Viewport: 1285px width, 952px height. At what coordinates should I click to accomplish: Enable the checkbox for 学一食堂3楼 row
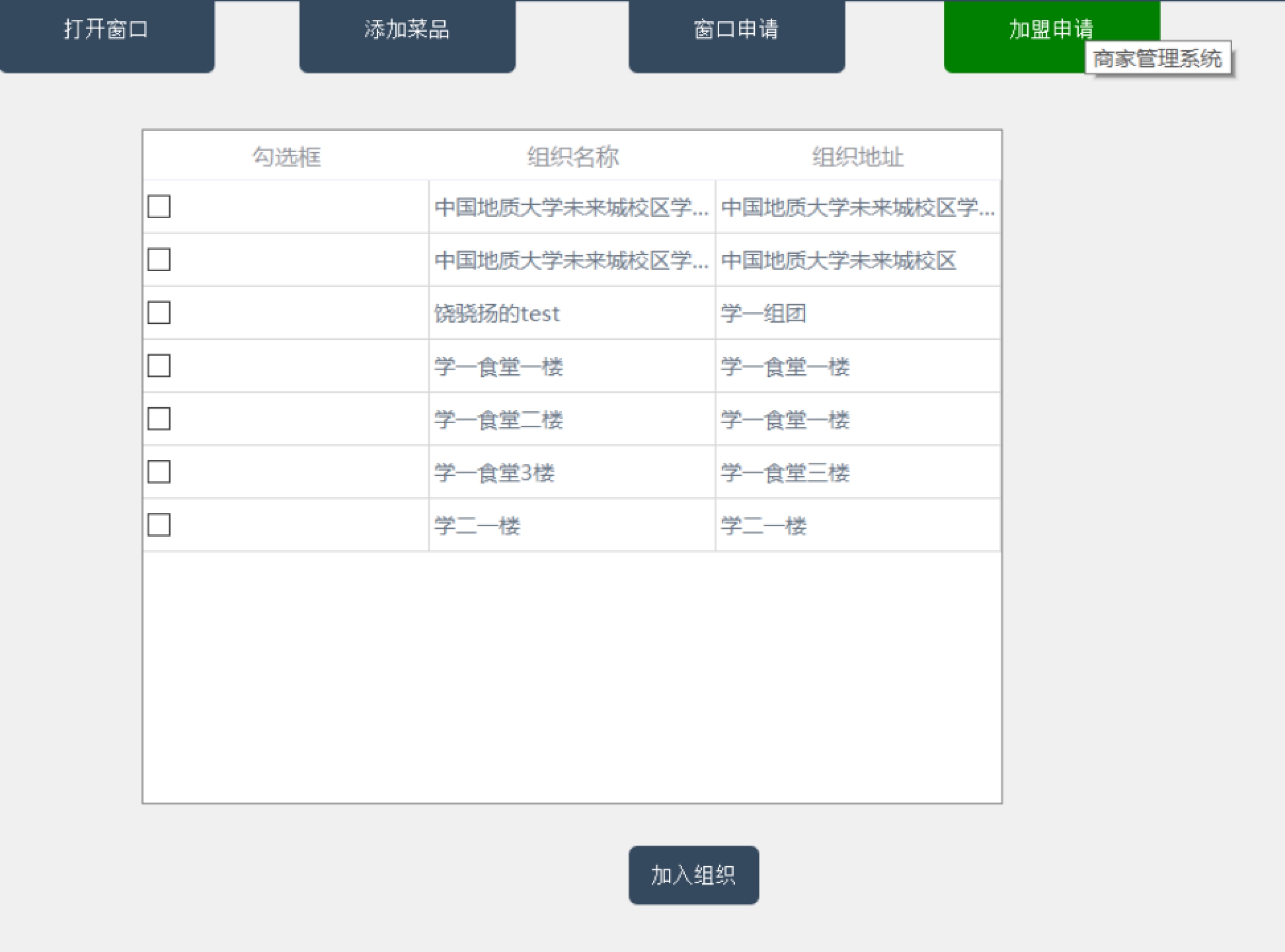click(159, 472)
